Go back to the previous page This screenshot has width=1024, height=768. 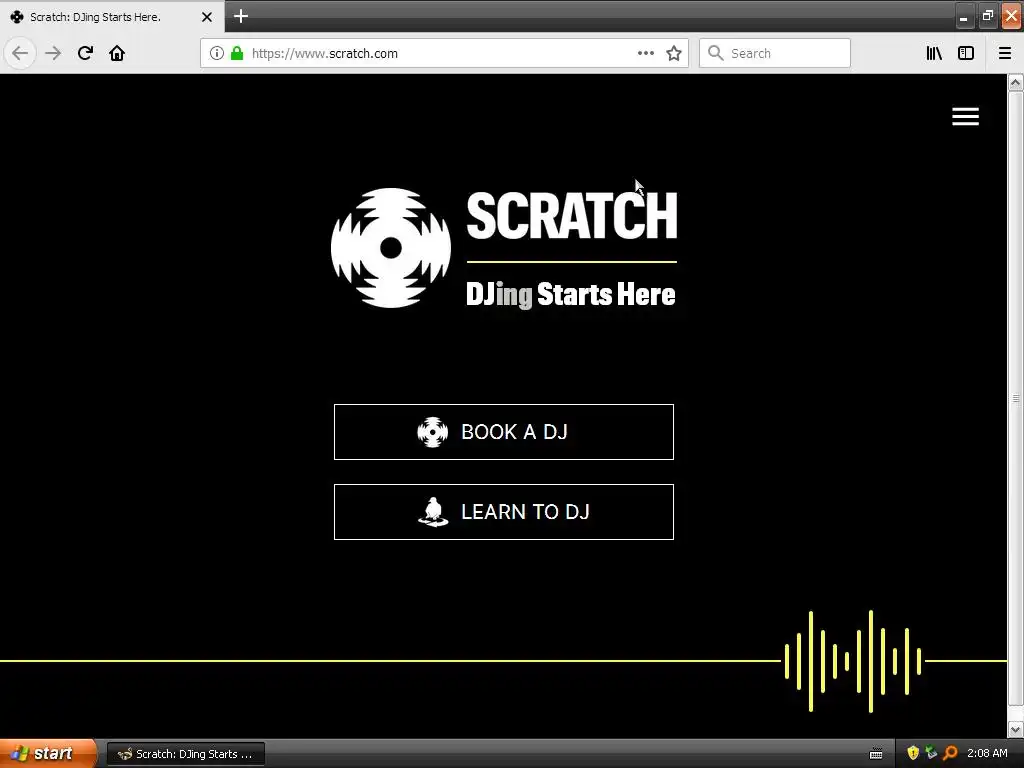(20, 53)
